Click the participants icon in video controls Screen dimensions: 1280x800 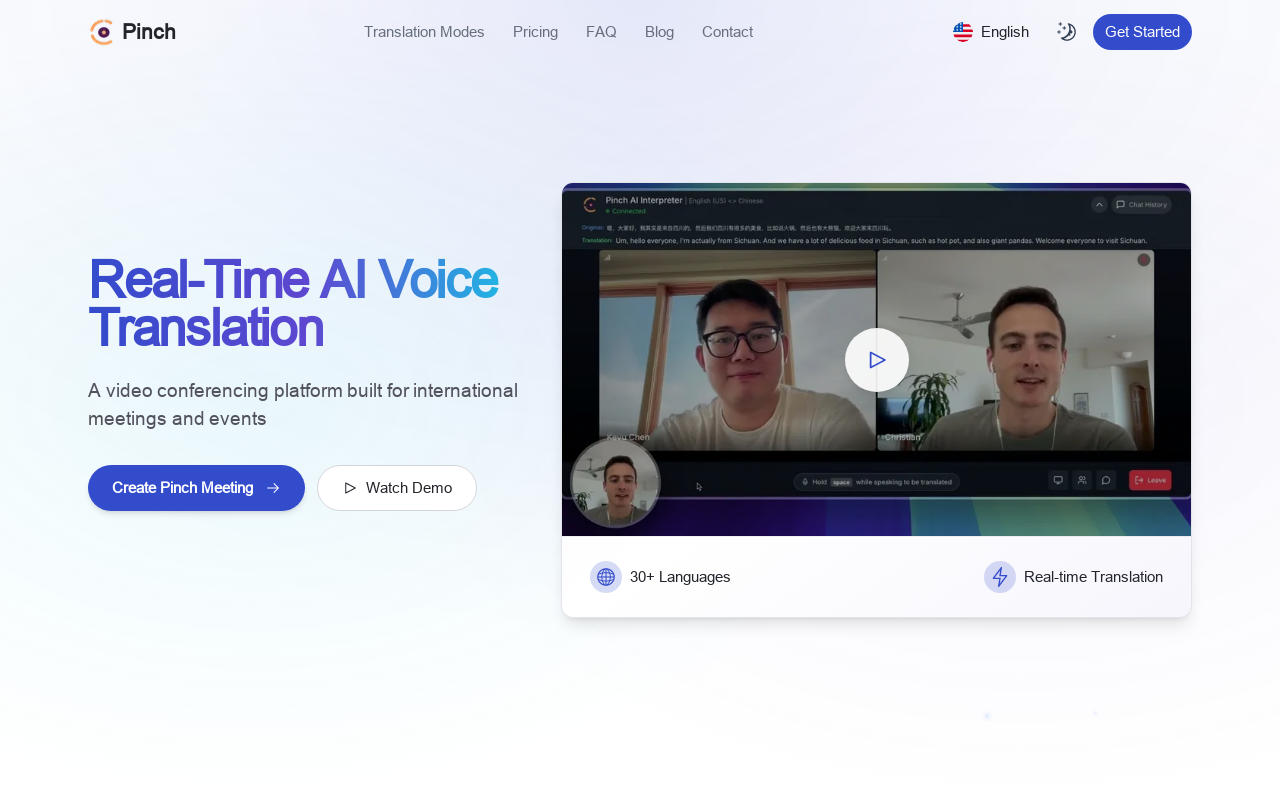(1082, 480)
